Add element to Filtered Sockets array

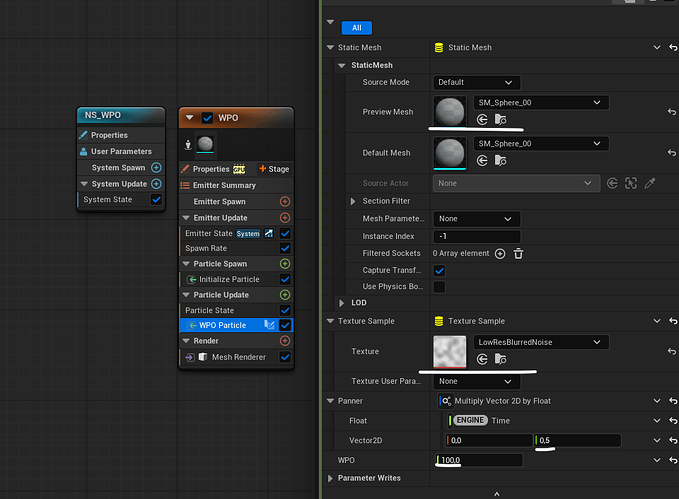point(500,254)
